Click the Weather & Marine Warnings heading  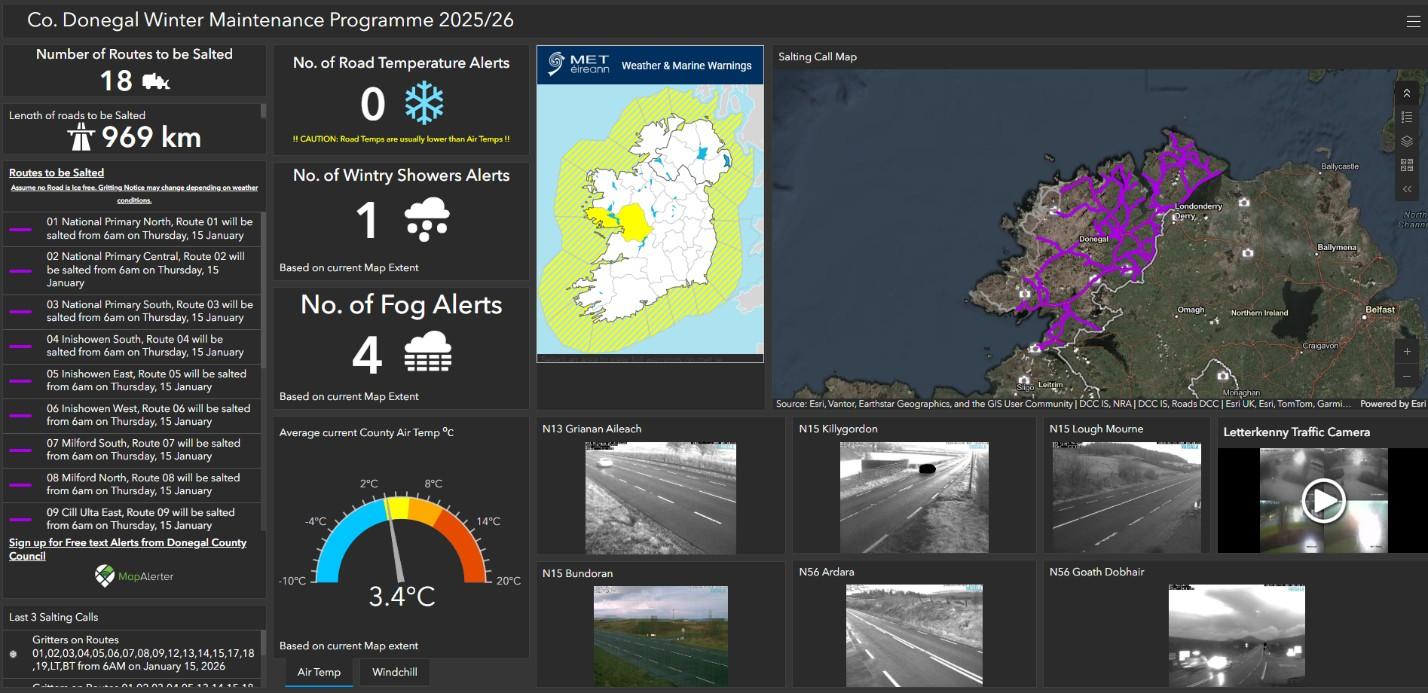tap(686, 66)
